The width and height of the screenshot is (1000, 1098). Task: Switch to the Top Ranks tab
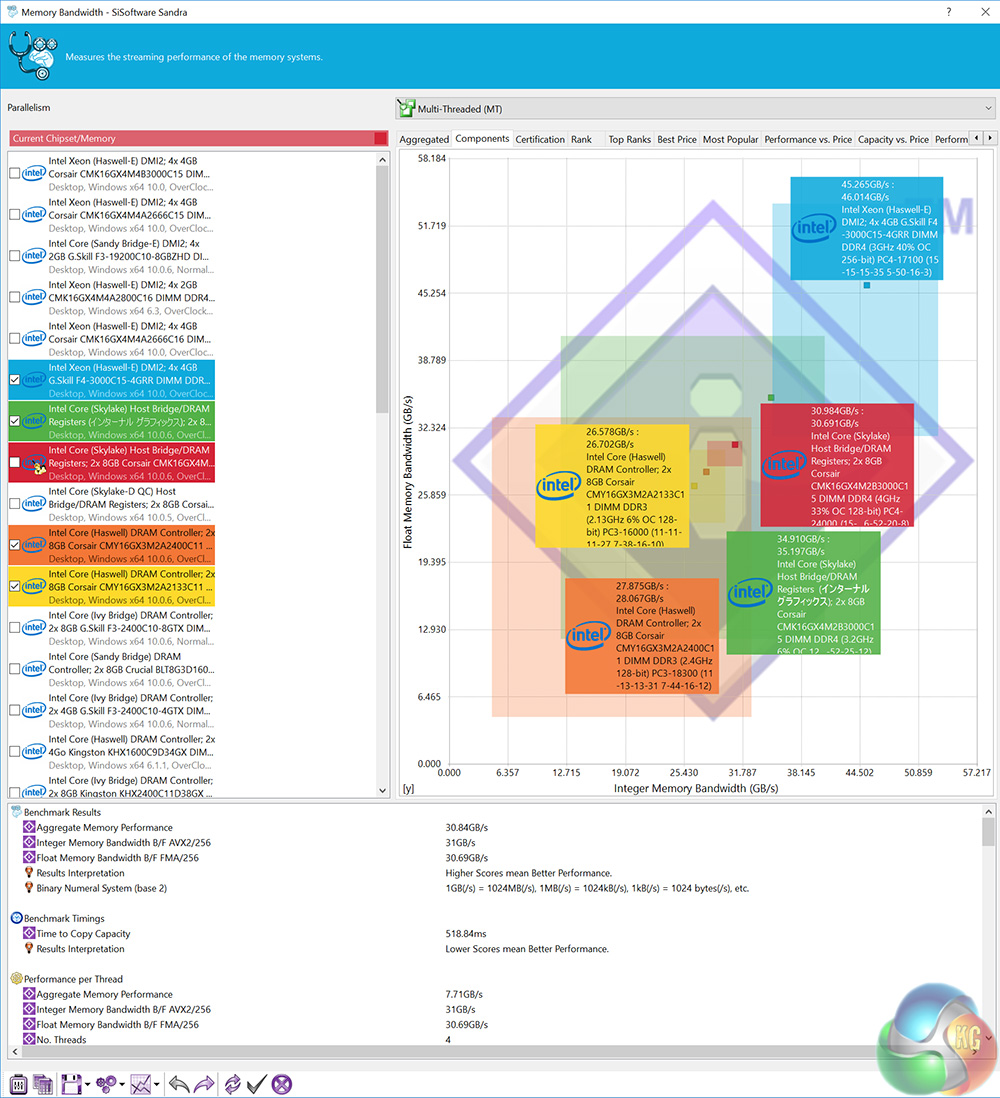coord(630,139)
